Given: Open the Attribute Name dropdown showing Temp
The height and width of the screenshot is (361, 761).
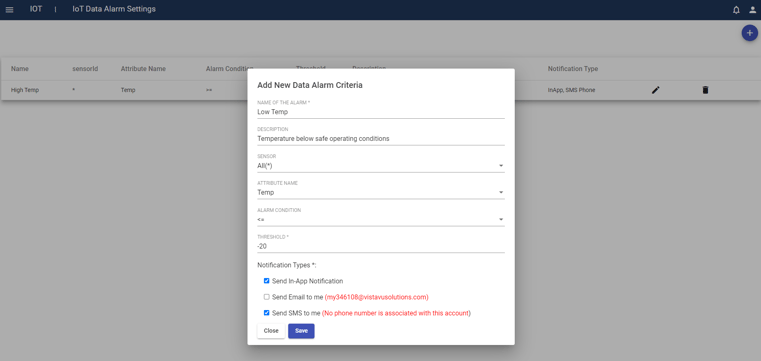Looking at the screenshot, I should click(380, 193).
